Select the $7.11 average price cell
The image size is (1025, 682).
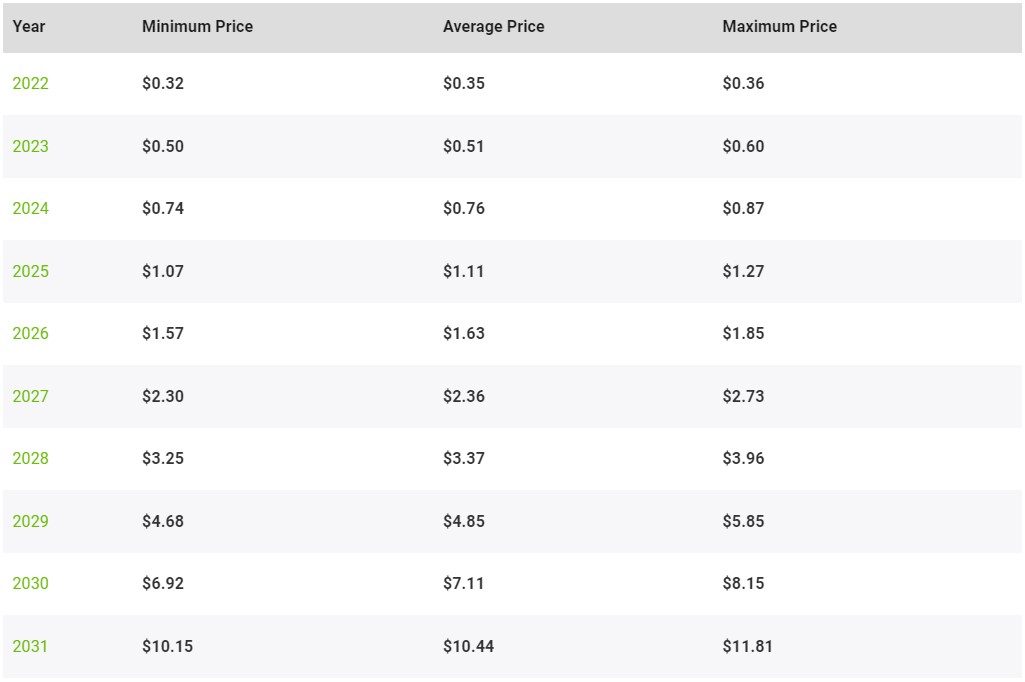point(463,583)
